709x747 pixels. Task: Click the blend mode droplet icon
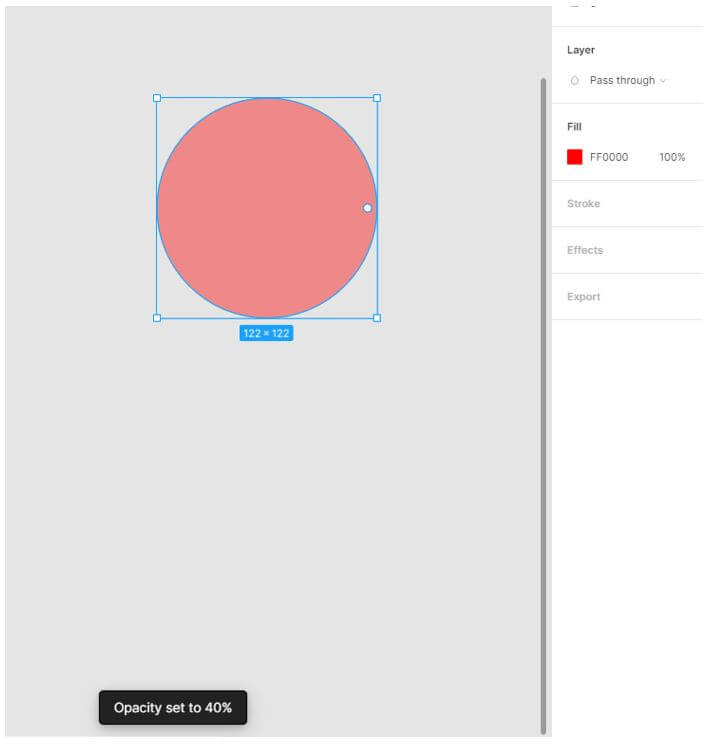click(x=575, y=81)
